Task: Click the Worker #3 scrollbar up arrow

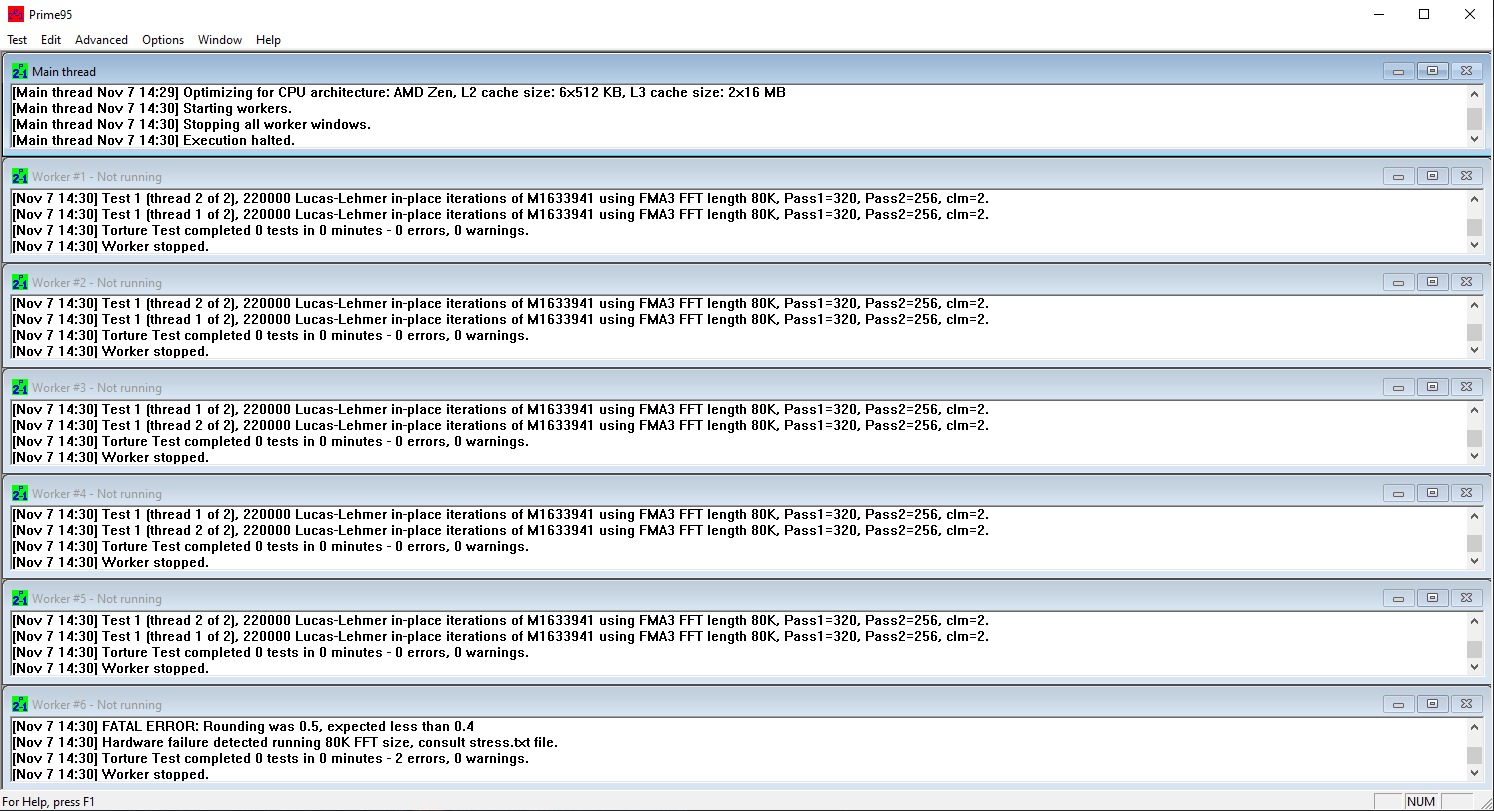Action: [1474, 410]
